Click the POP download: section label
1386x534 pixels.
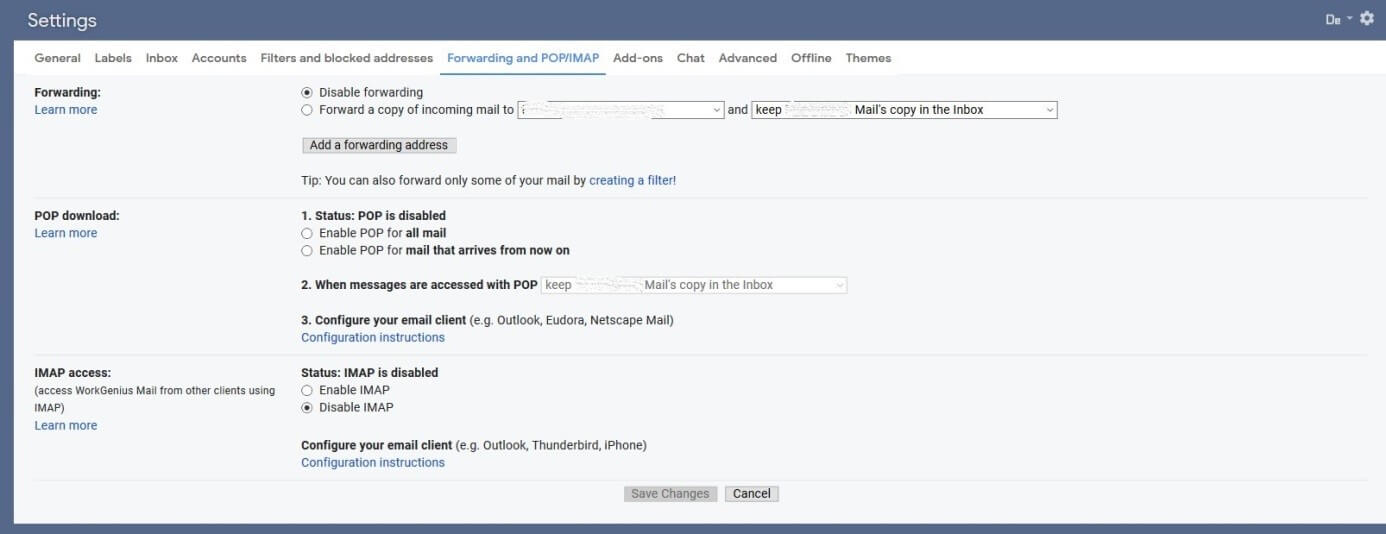point(77,216)
